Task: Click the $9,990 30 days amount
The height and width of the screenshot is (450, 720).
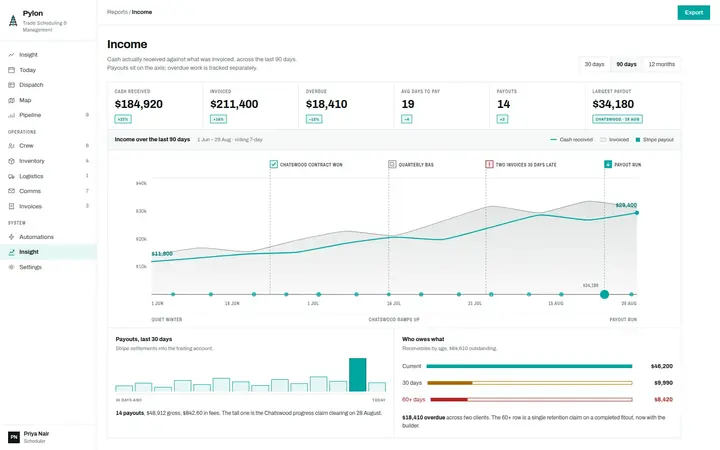Action: [664, 382]
